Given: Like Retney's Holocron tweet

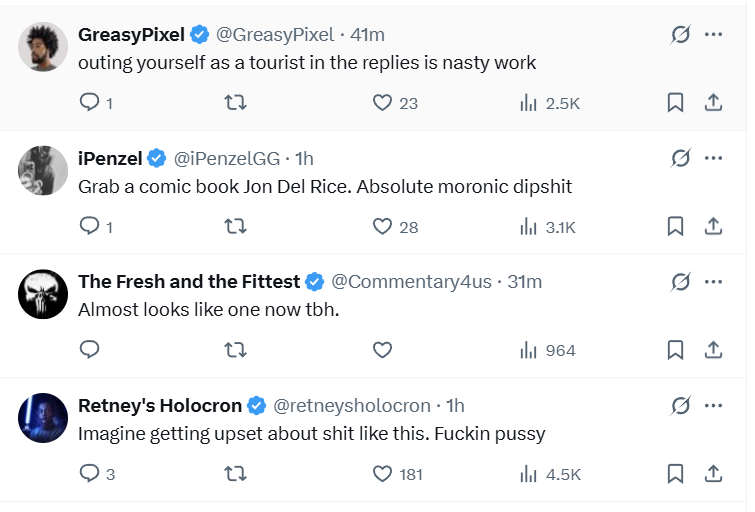Looking at the screenshot, I should [381, 473].
